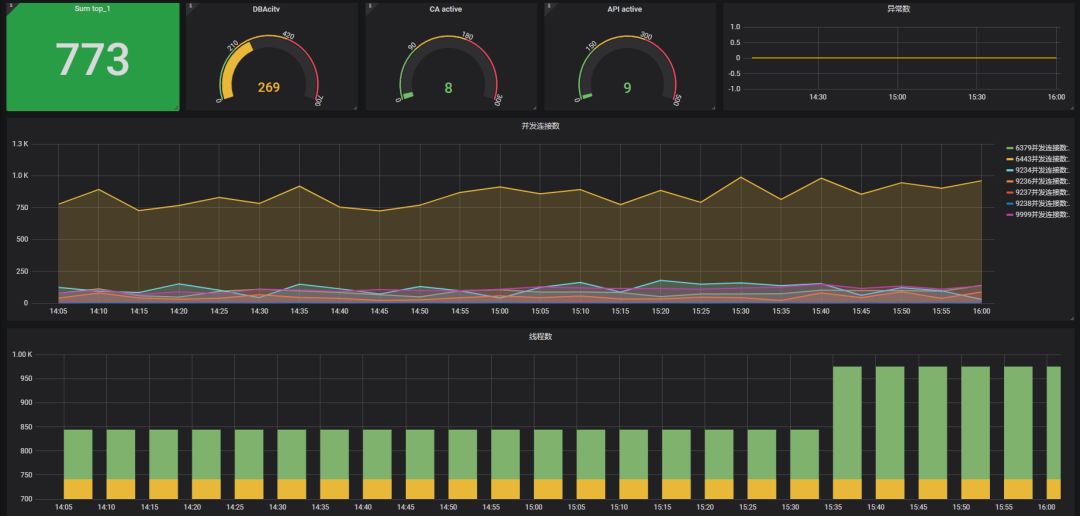Open the info corner of CA active panel

click(371, 6)
